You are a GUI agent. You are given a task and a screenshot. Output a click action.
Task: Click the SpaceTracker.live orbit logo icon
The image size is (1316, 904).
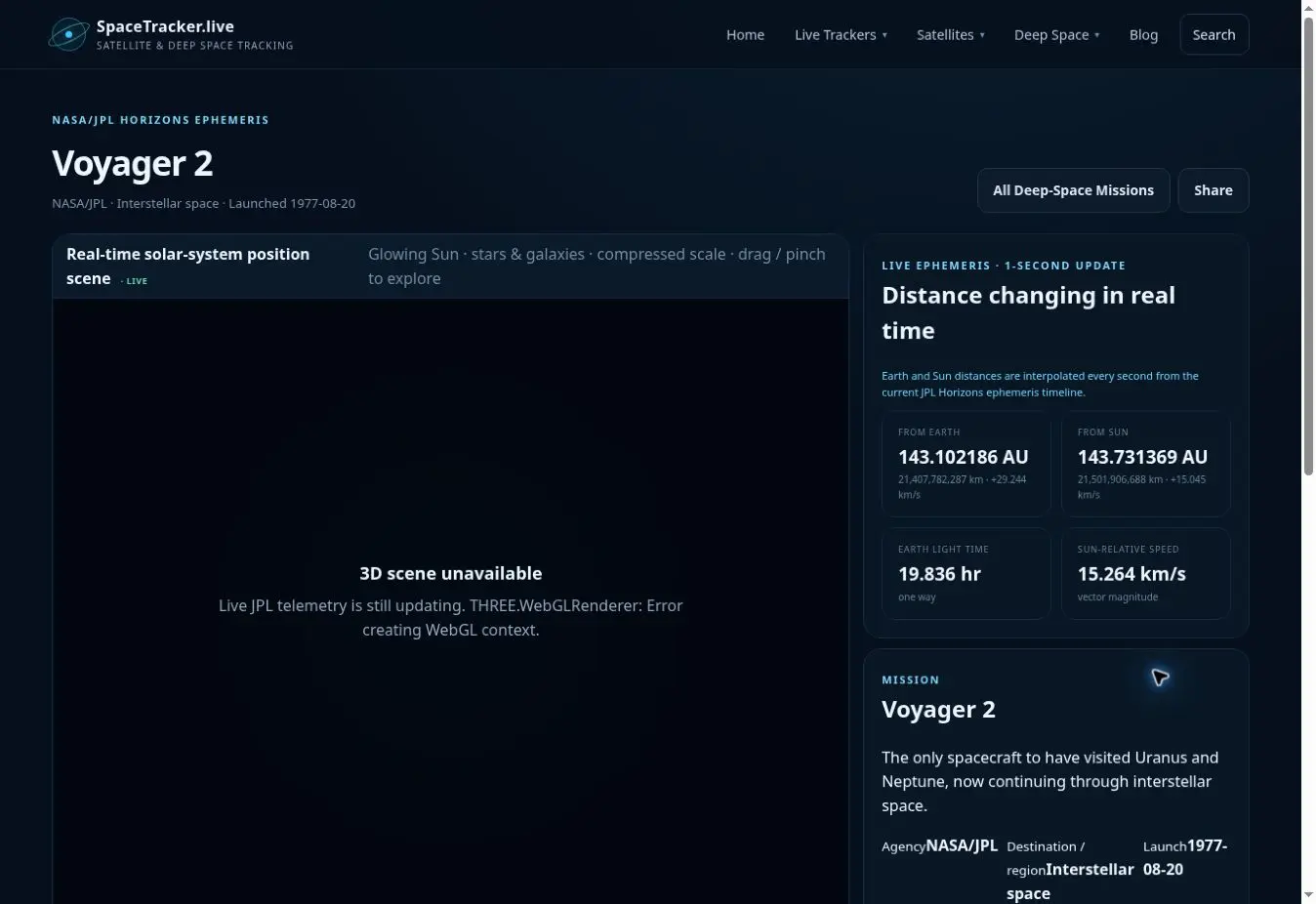tap(69, 34)
